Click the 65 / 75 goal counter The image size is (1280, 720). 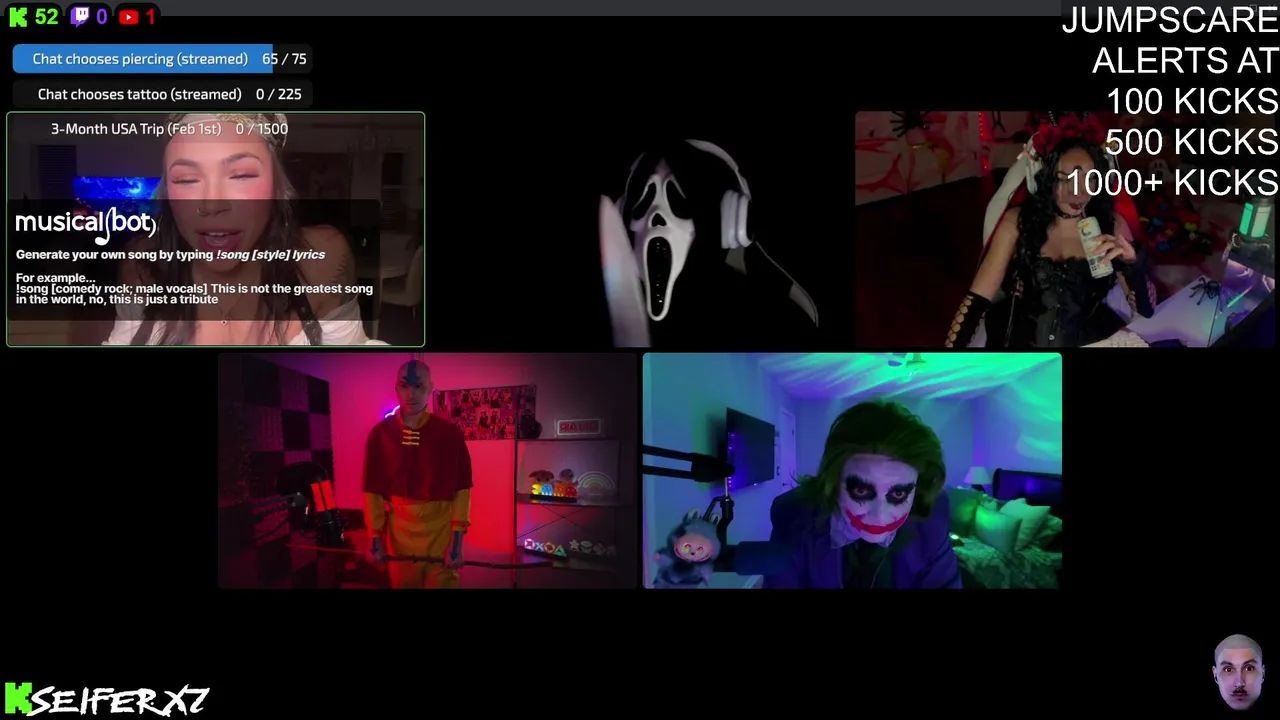click(x=284, y=59)
